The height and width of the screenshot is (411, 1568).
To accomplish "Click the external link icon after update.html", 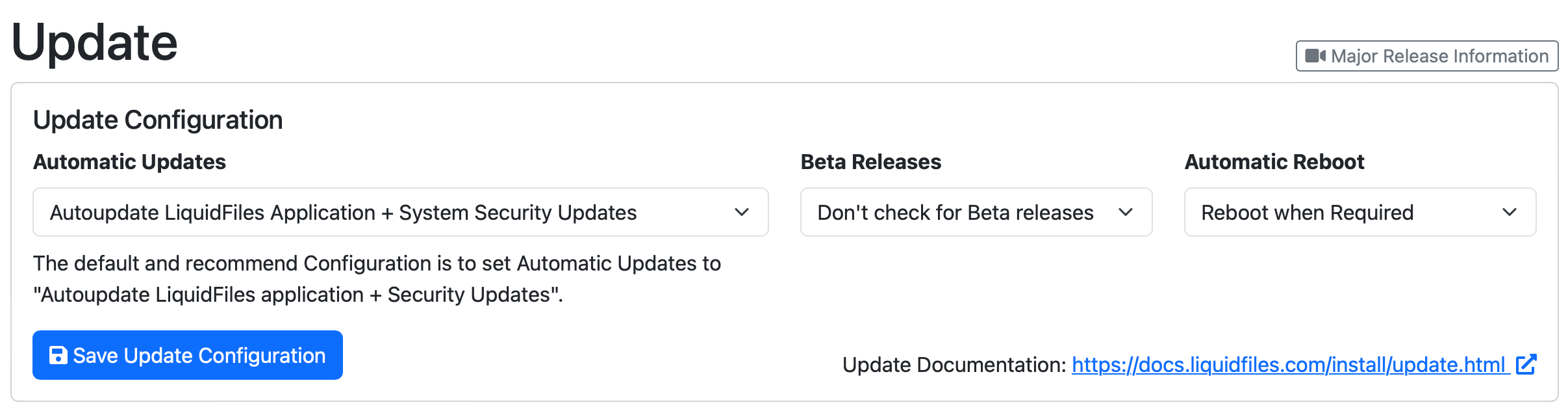I will pyautogui.click(x=1526, y=365).
